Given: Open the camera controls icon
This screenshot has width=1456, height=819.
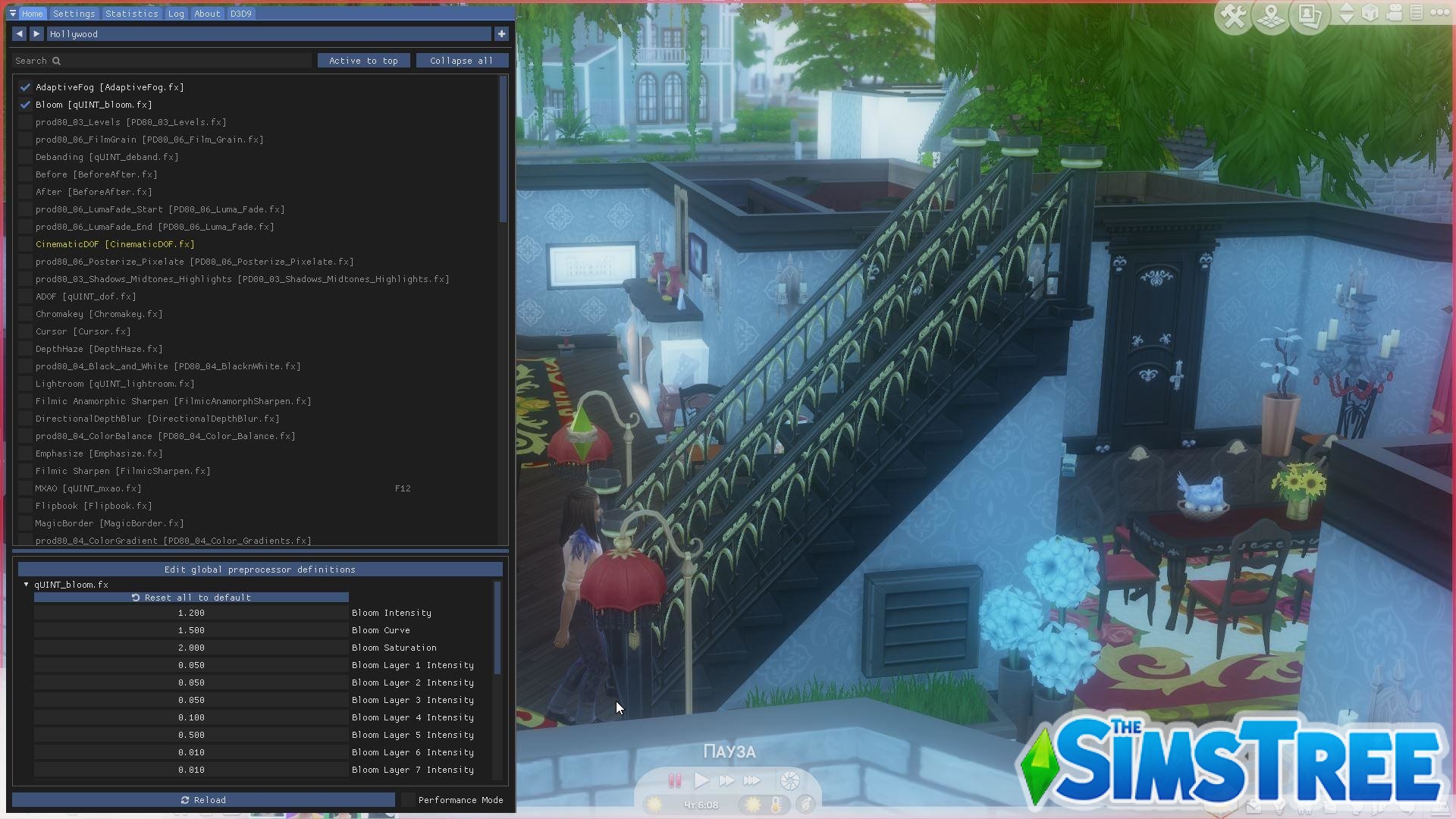Looking at the screenshot, I should tap(1395, 13).
